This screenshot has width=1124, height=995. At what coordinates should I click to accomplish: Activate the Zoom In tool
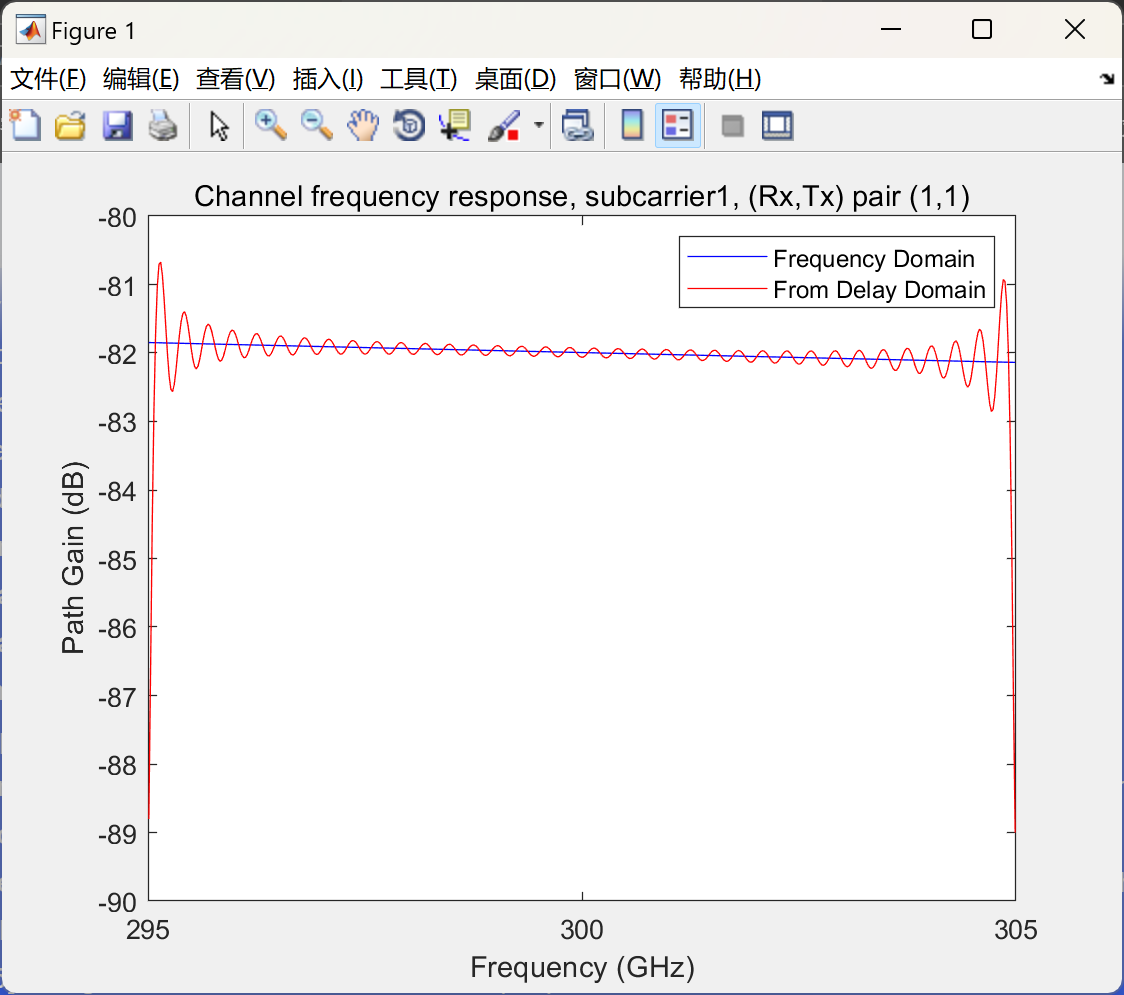(270, 125)
